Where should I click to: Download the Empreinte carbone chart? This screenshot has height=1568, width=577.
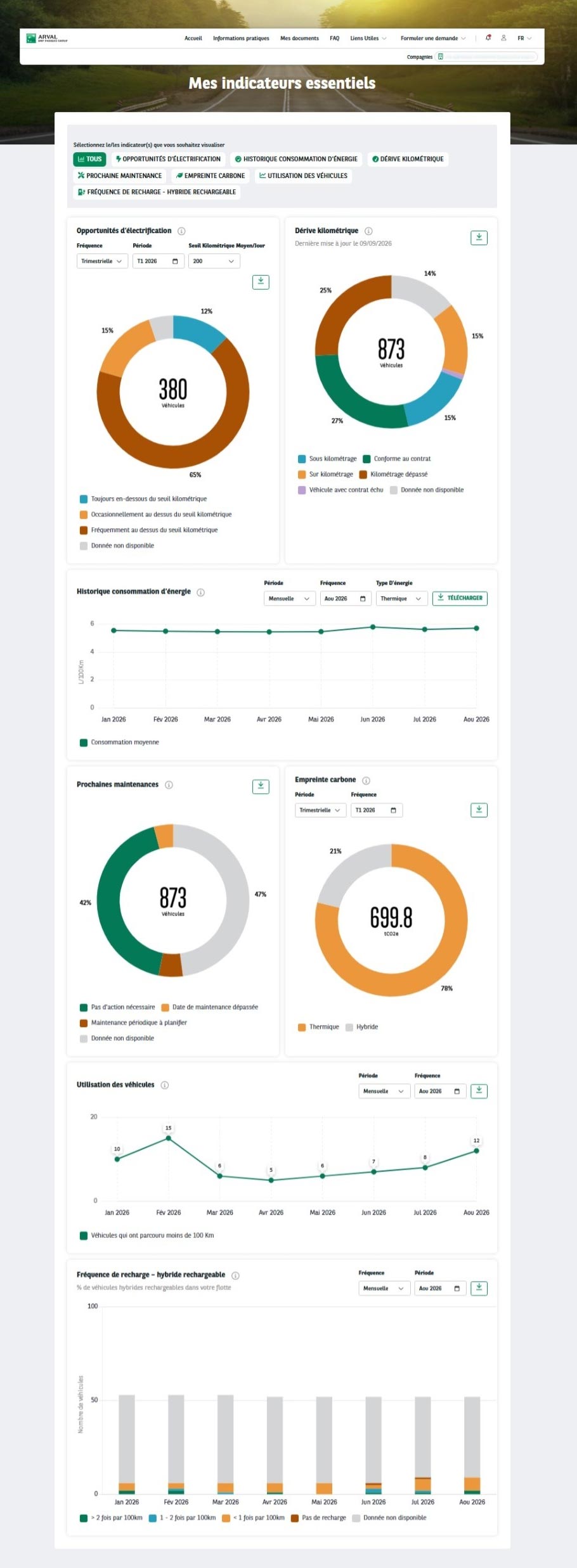[x=479, y=810]
